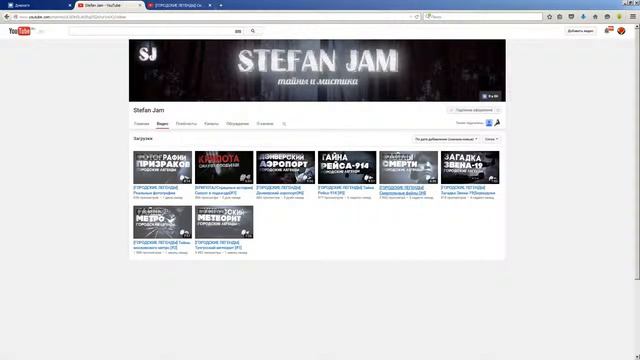640x360 pixels.
Task: Bookmark this page with the star icon
Action: 549,17
